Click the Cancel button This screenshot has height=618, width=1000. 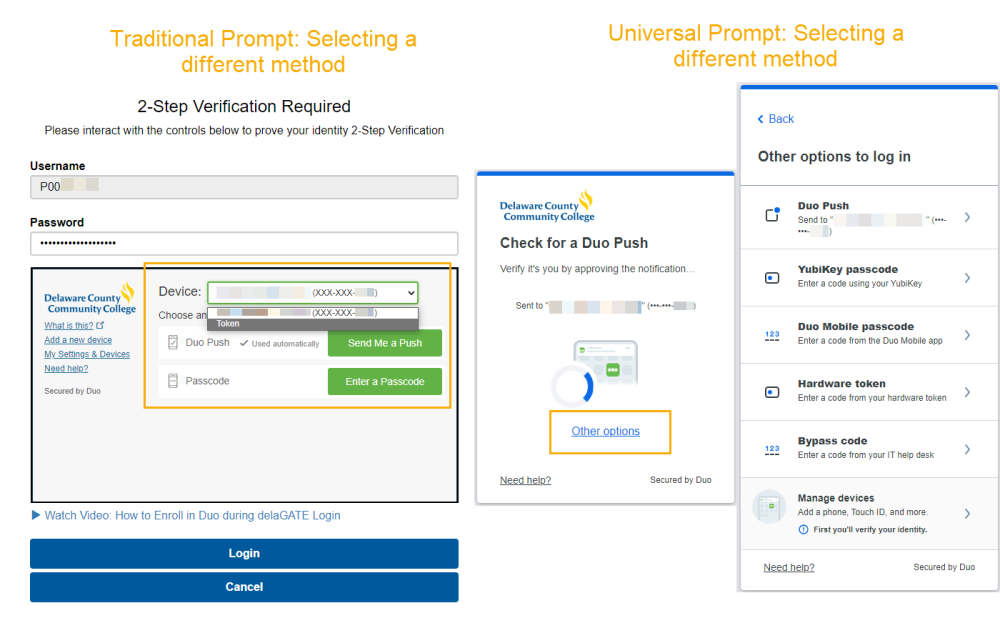tap(244, 587)
